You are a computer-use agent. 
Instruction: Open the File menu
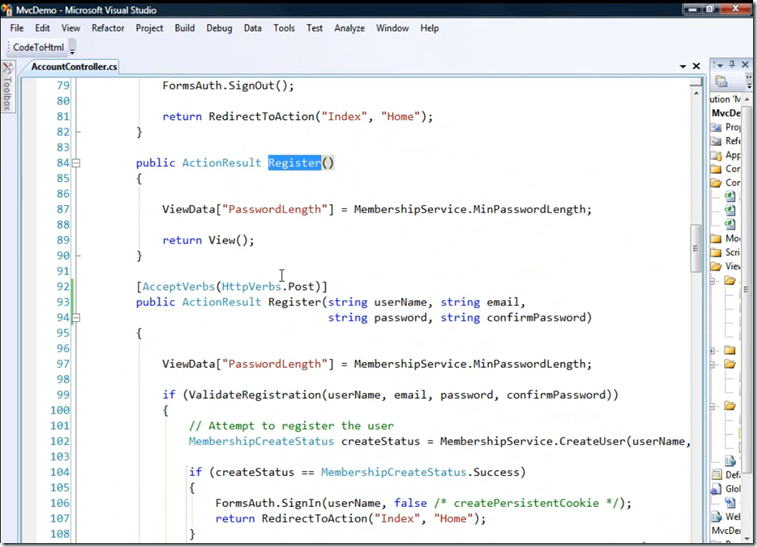pyautogui.click(x=17, y=28)
